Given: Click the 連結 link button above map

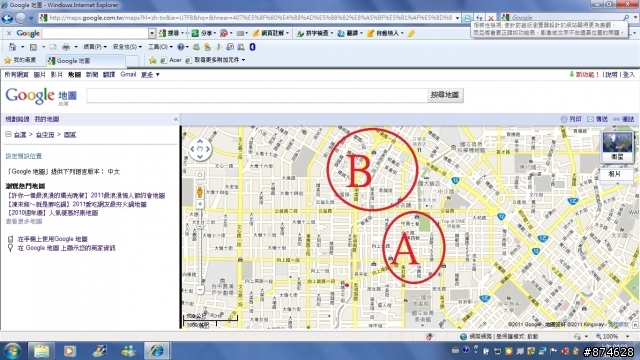Looking at the screenshot, I should point(624,119).
